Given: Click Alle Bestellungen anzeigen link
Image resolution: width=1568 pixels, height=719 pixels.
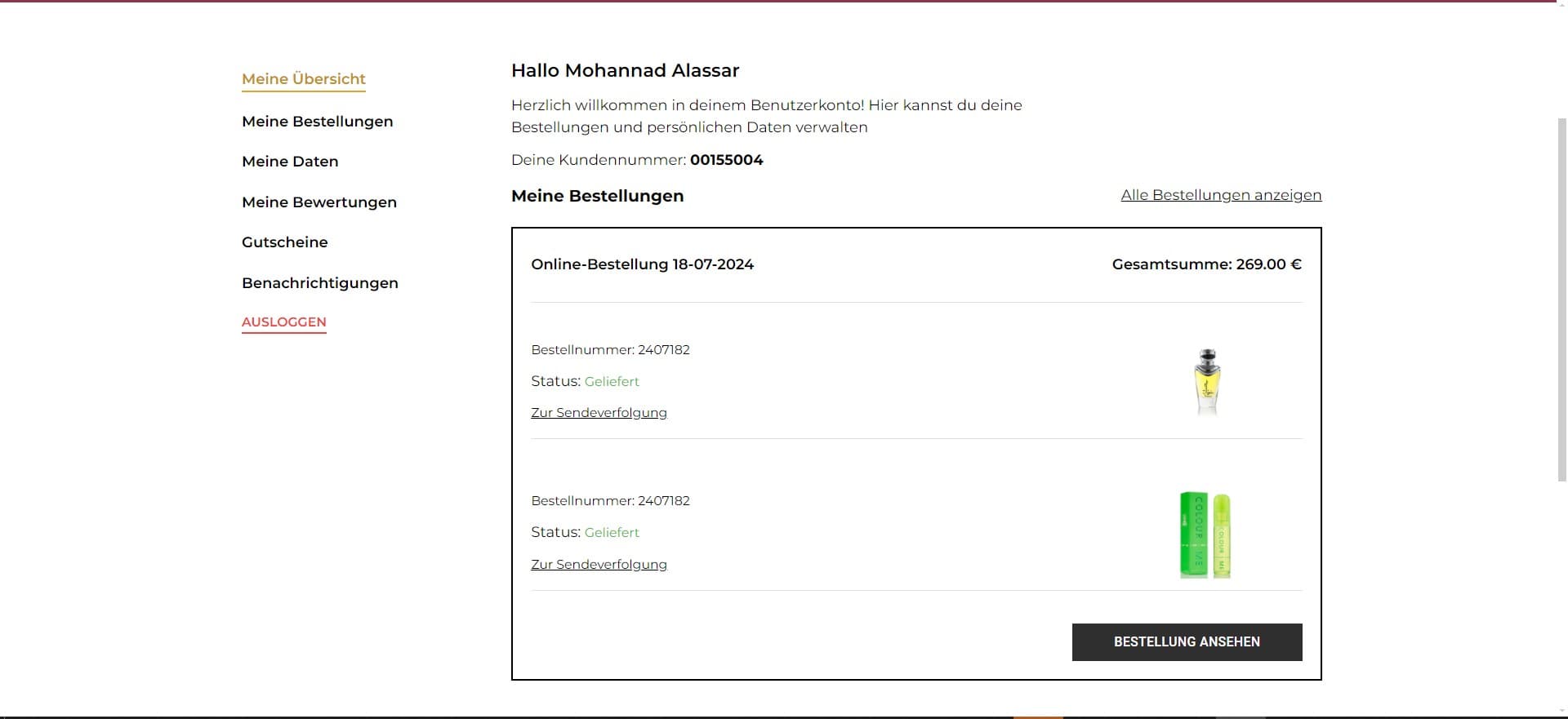Looking at the screenshot, I should 1220,195.
